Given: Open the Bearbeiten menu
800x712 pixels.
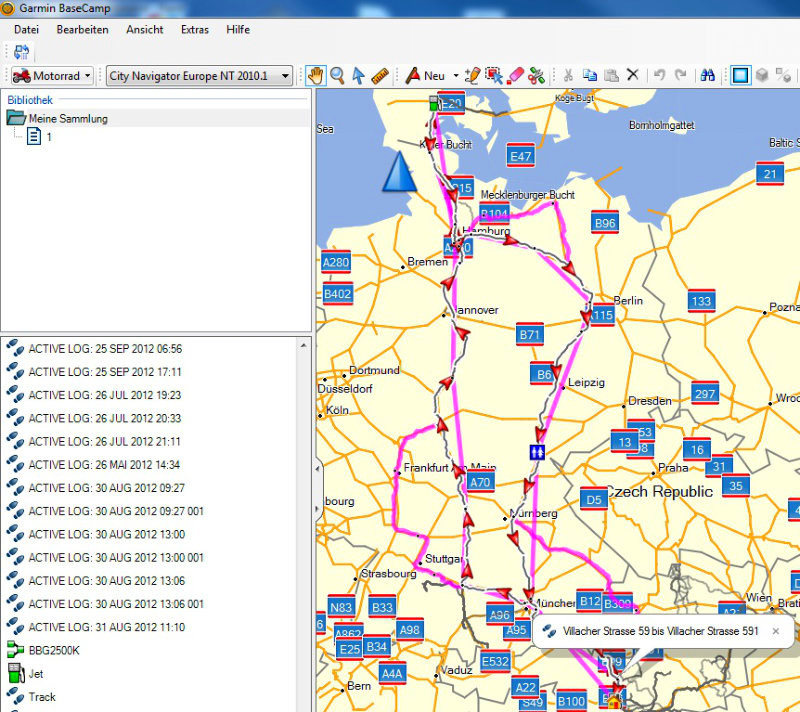Looking at the screenshot, I should pyautogui.click(x=83, y=30).
